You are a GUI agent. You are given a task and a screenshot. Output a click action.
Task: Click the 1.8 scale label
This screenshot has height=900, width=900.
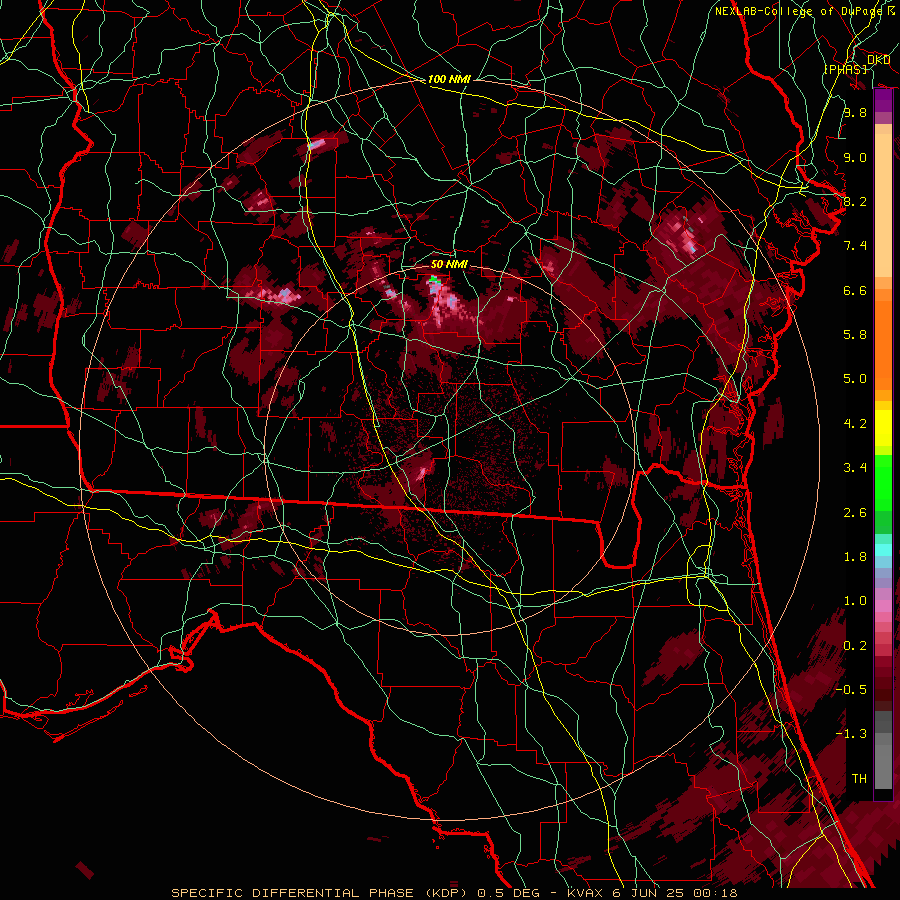855,557
